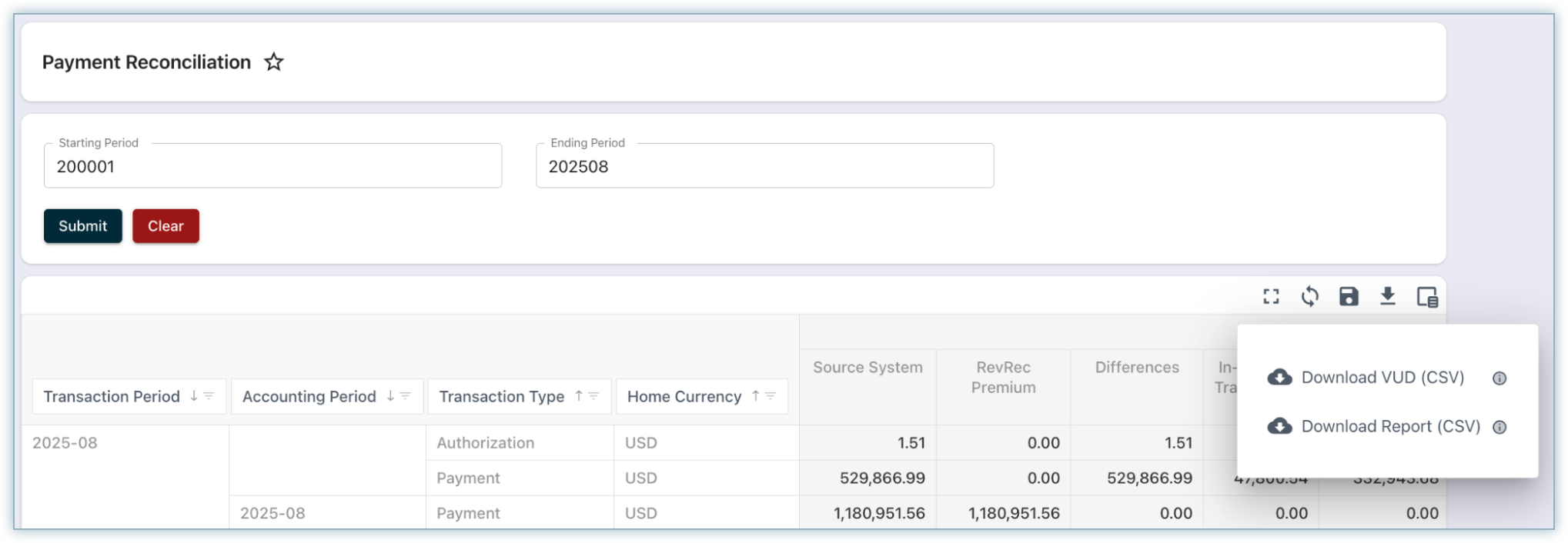Click info icon beside Download Report (CSV)
Image resolution: width=1568 pixels, height=543 pixels.
pos(1499,428)
